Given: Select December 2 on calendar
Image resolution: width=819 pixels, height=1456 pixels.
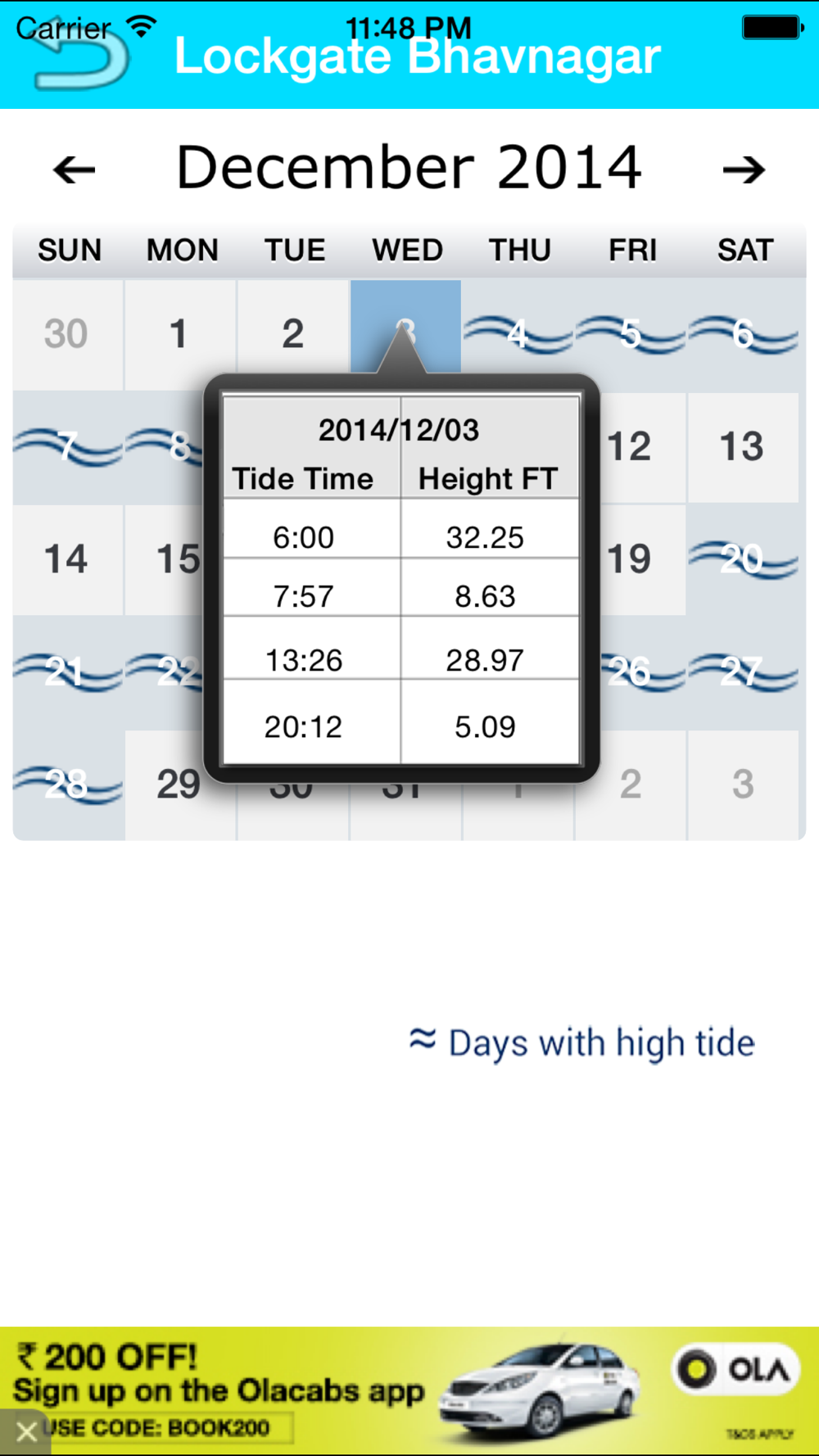Looking at the screenshot, I should 292,334.
